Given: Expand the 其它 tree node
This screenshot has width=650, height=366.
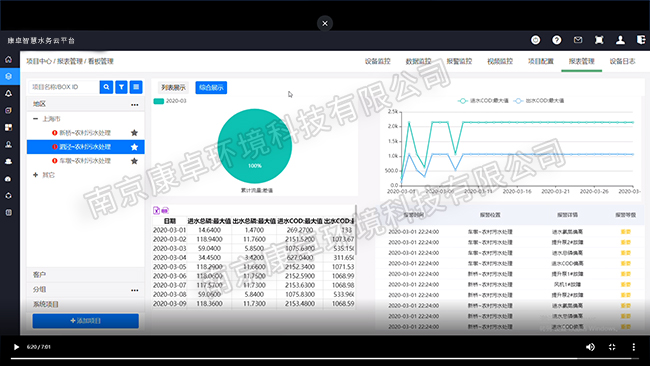Looking at the screenshot, I should [x=36, y=175].
